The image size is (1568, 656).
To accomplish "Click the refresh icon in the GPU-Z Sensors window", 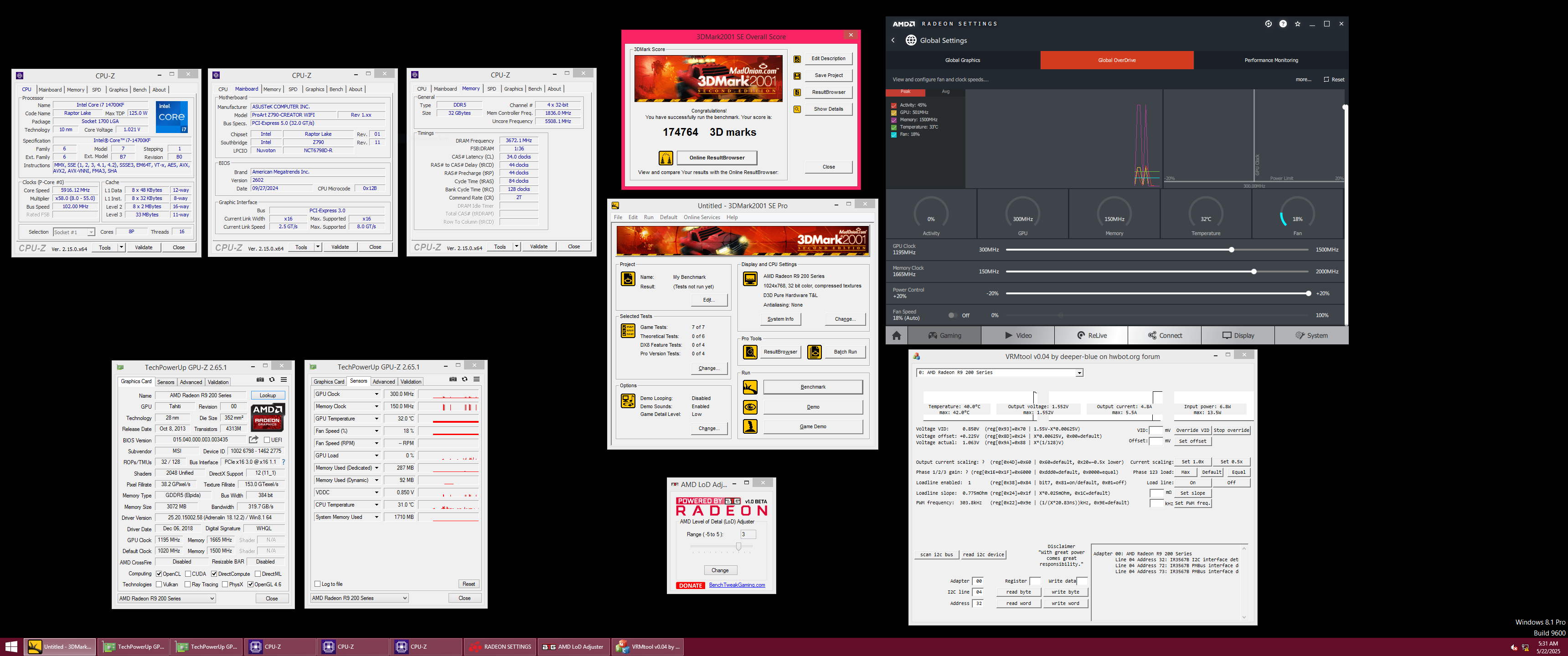I will pyautogui.click(x=464, y=379).
